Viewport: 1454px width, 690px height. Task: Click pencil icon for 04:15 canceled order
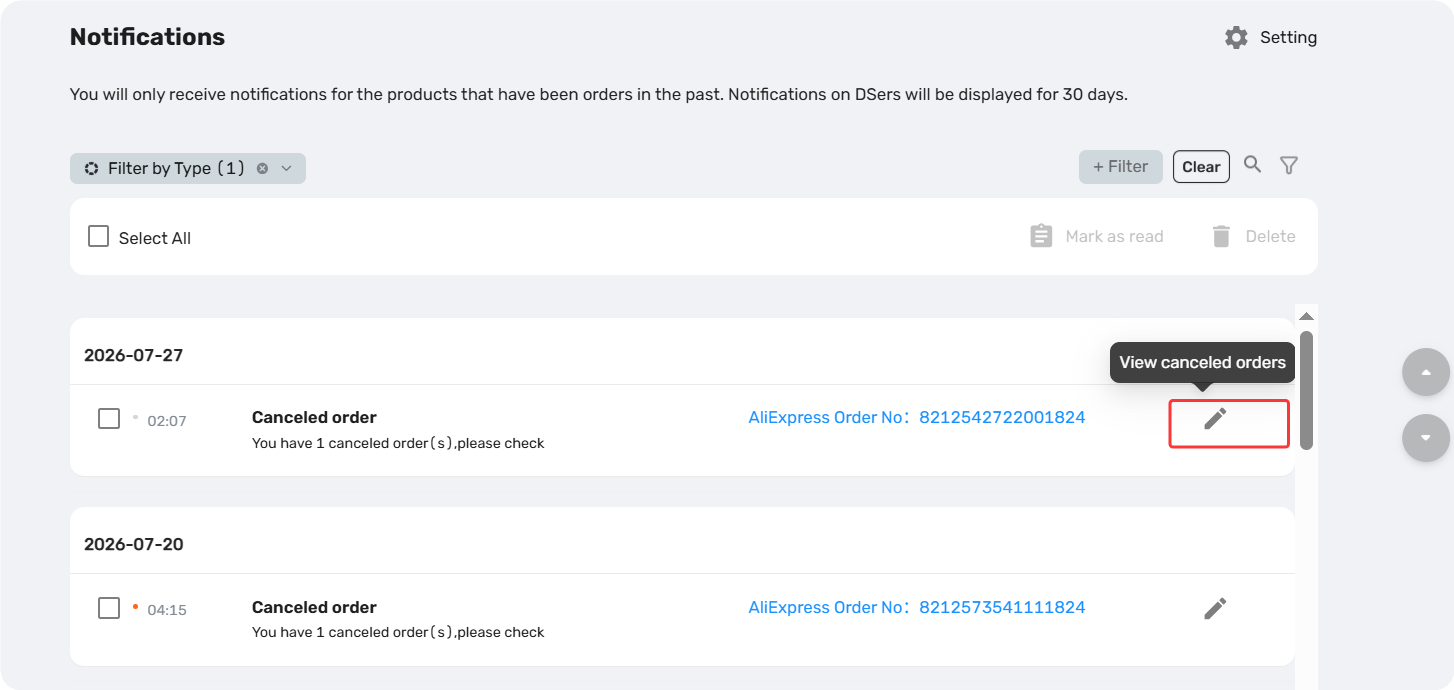[x=1215, y=608]
